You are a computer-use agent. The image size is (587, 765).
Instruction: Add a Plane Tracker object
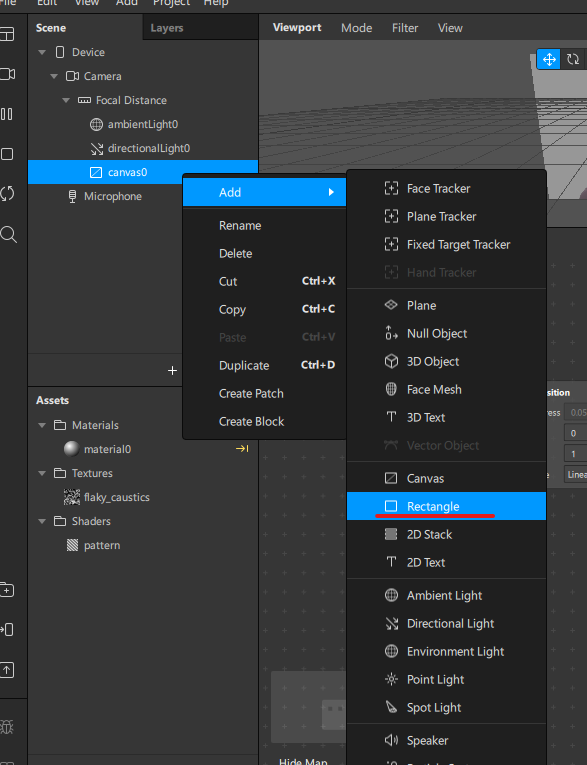[x=446, y=216]
